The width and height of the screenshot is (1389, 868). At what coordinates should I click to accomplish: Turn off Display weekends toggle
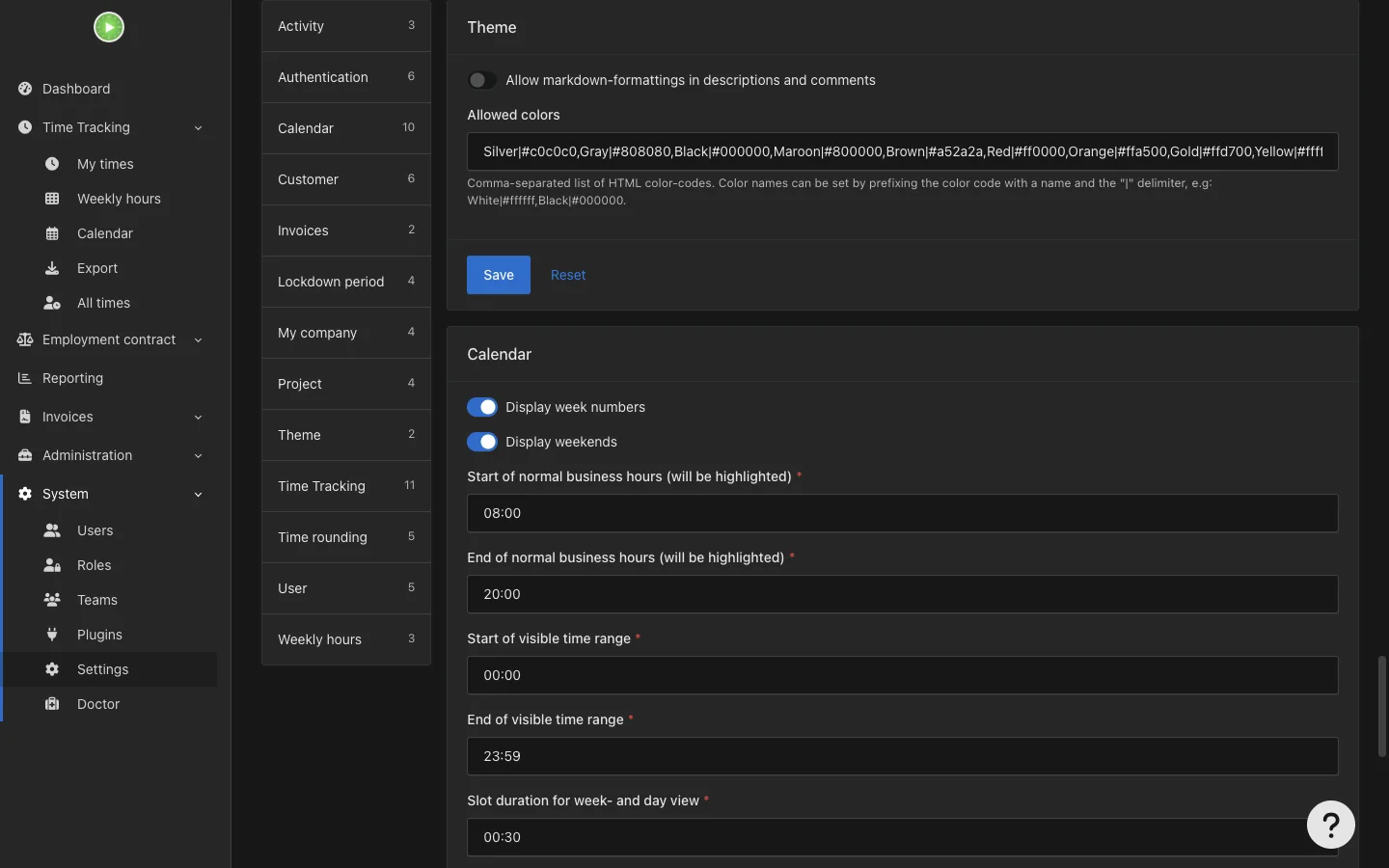482,442
